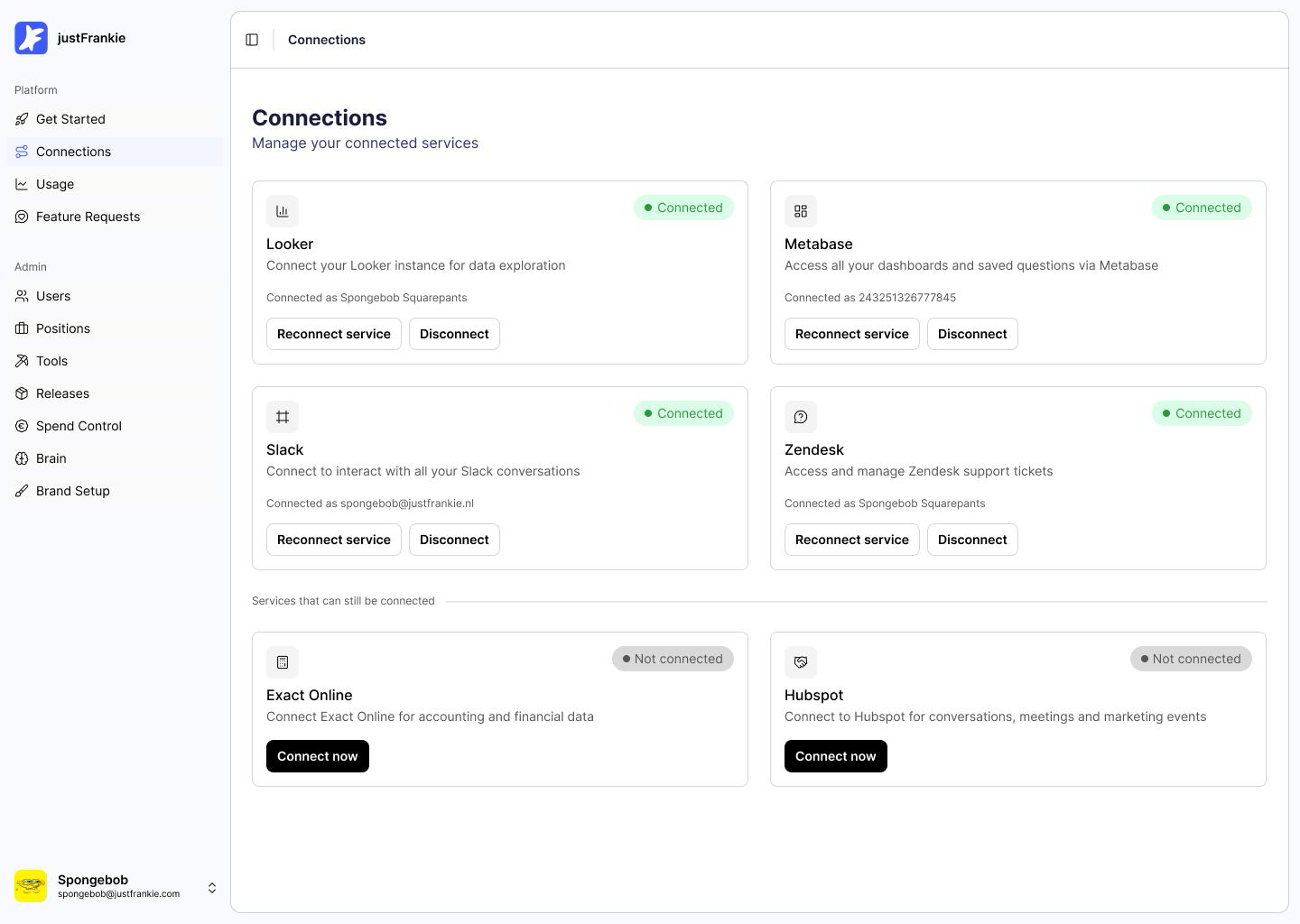Open Get Started in sidebar
This screenshot has width=1300, height=924.
pos(115,119)
